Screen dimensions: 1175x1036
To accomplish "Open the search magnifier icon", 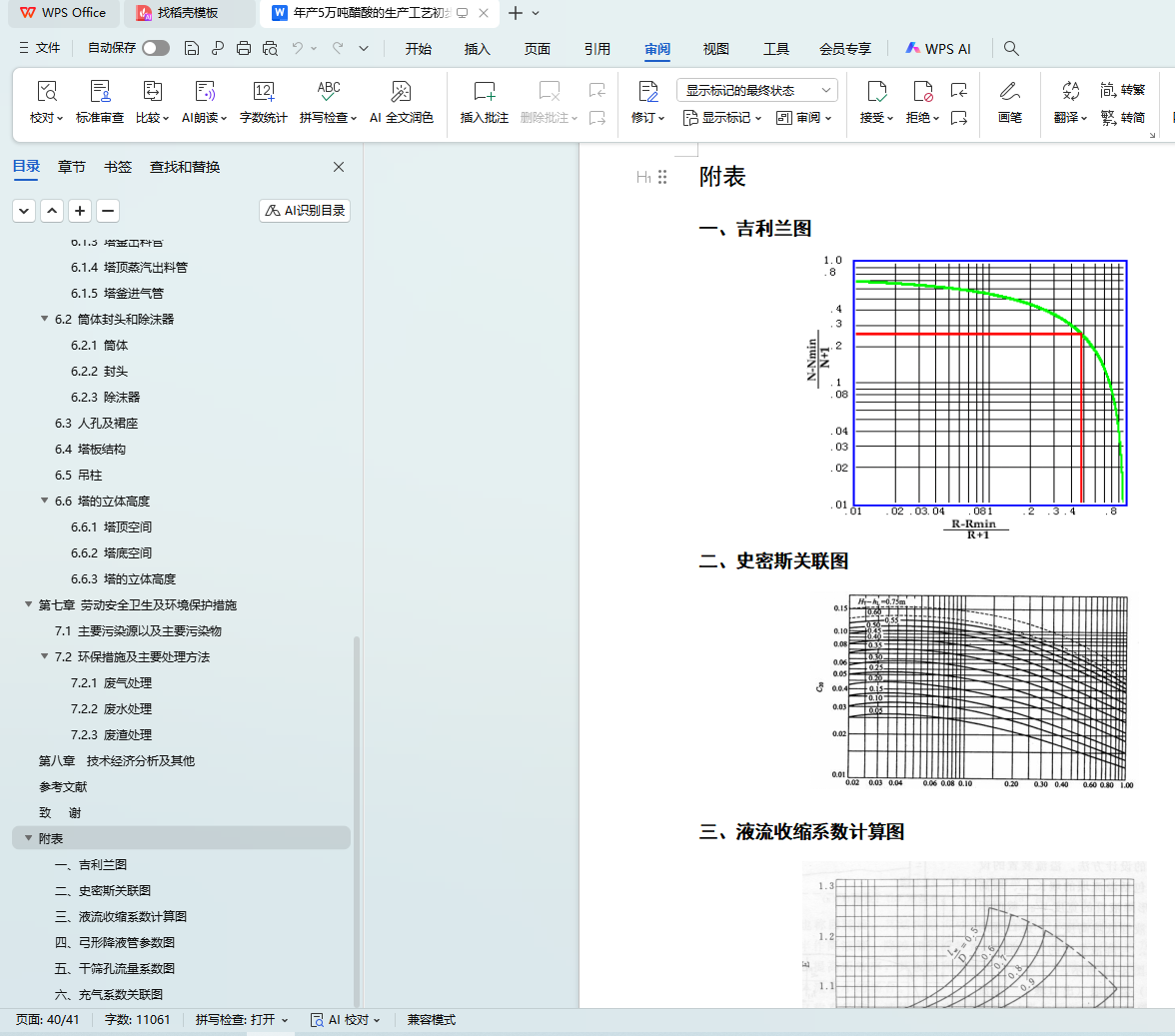I will click(x=1011, y=48).
